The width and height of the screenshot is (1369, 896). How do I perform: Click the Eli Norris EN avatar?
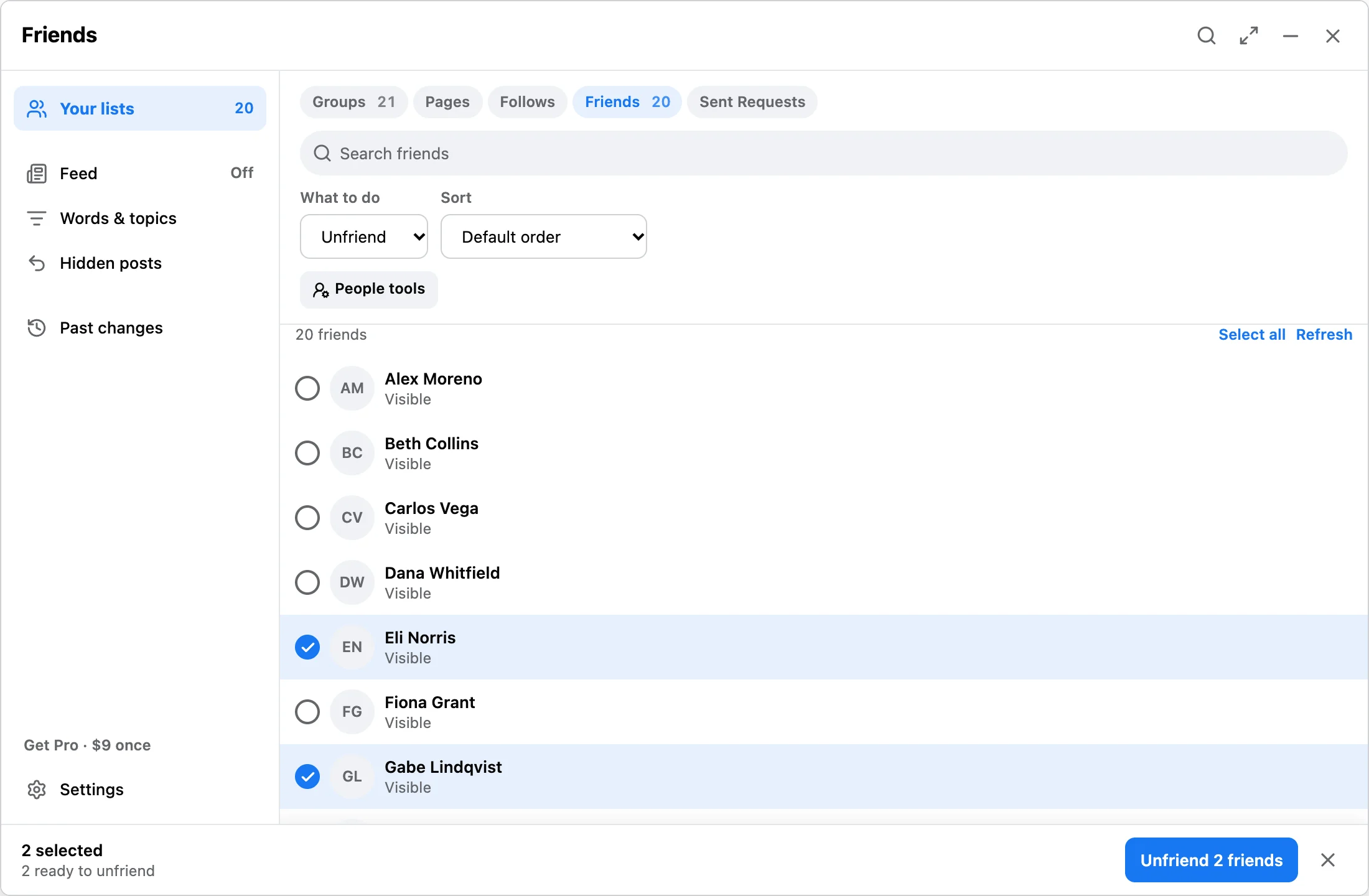(x=352, y=647)
